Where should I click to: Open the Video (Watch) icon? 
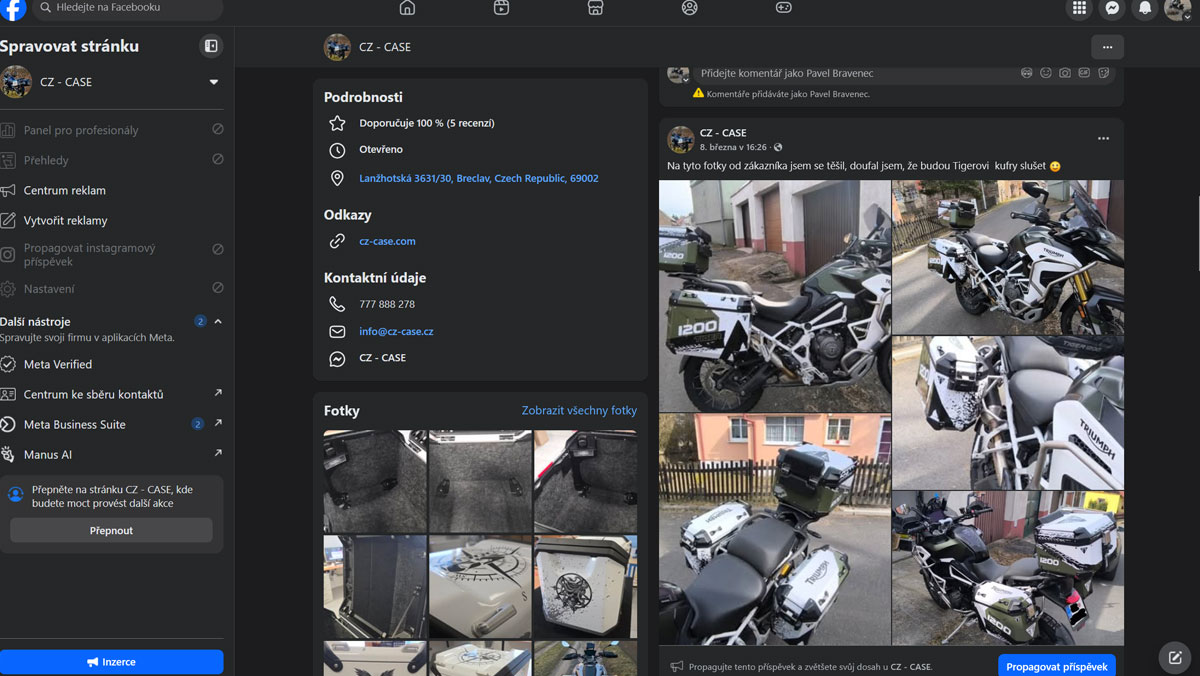pos(501,8)
